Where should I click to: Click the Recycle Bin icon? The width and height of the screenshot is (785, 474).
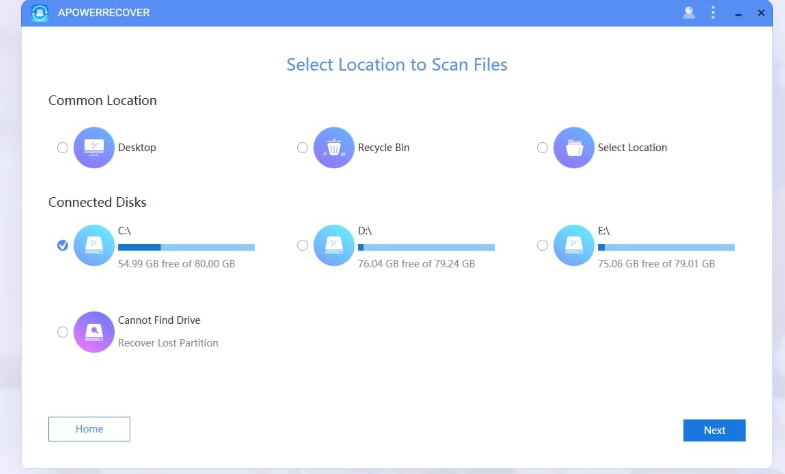coord(334,147)
